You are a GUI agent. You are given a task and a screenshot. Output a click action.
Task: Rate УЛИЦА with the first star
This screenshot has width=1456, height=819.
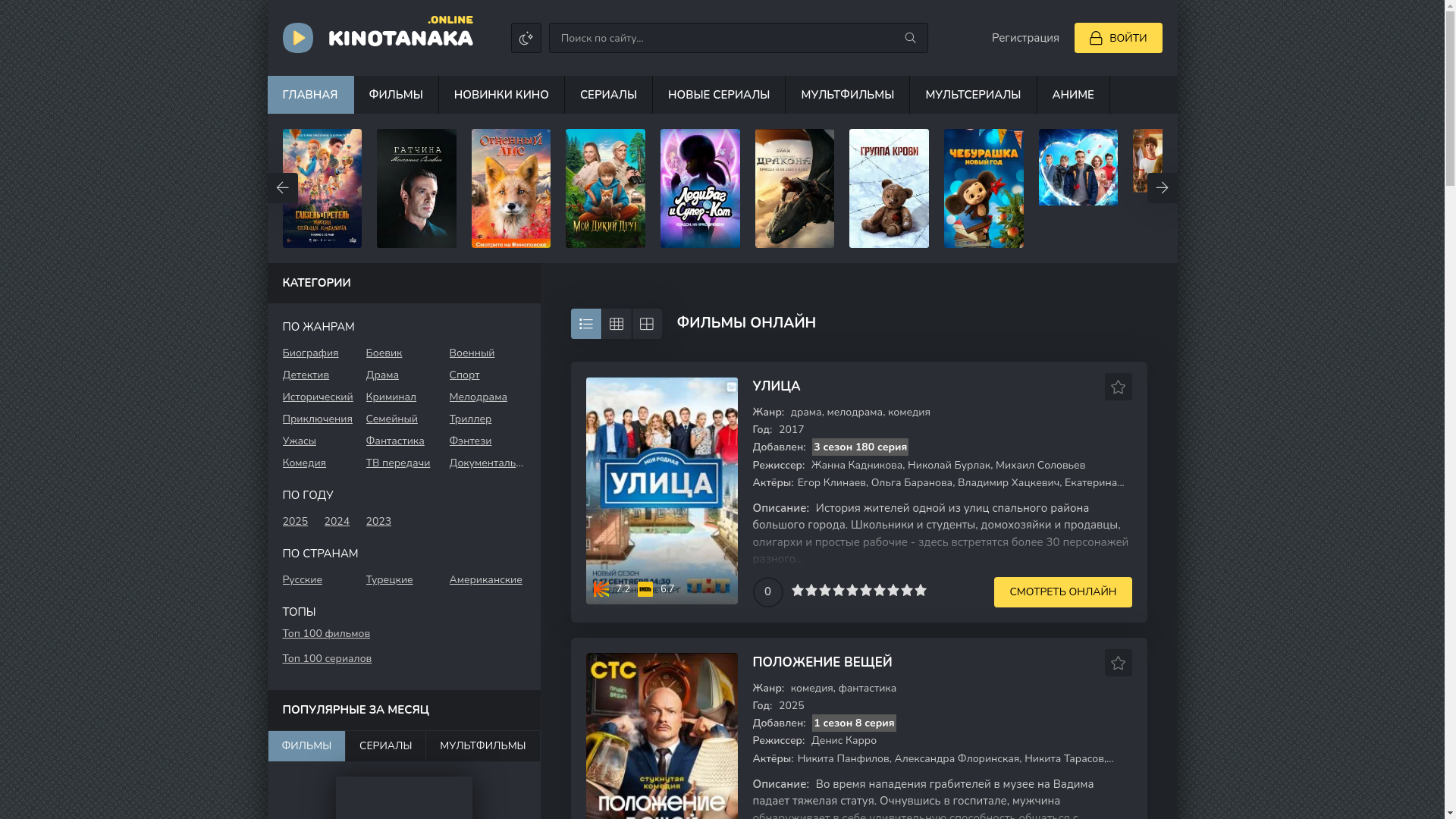click(798, 591)
